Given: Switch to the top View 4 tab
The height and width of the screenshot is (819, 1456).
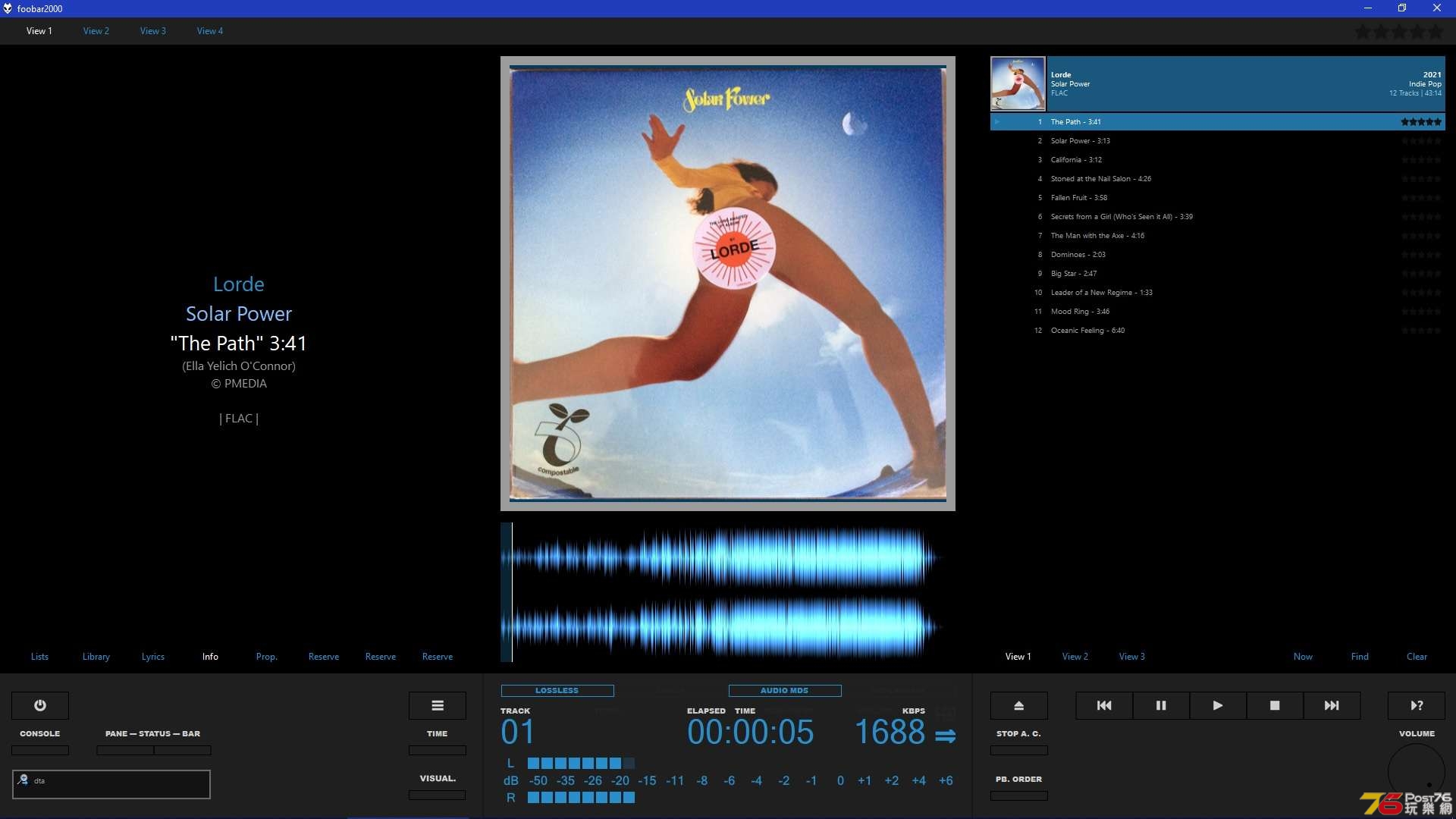Looking at the screenshot, I should tap(210, 31).
